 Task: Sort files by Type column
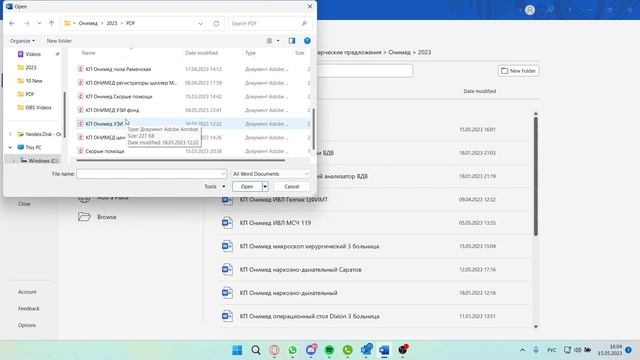250,53
